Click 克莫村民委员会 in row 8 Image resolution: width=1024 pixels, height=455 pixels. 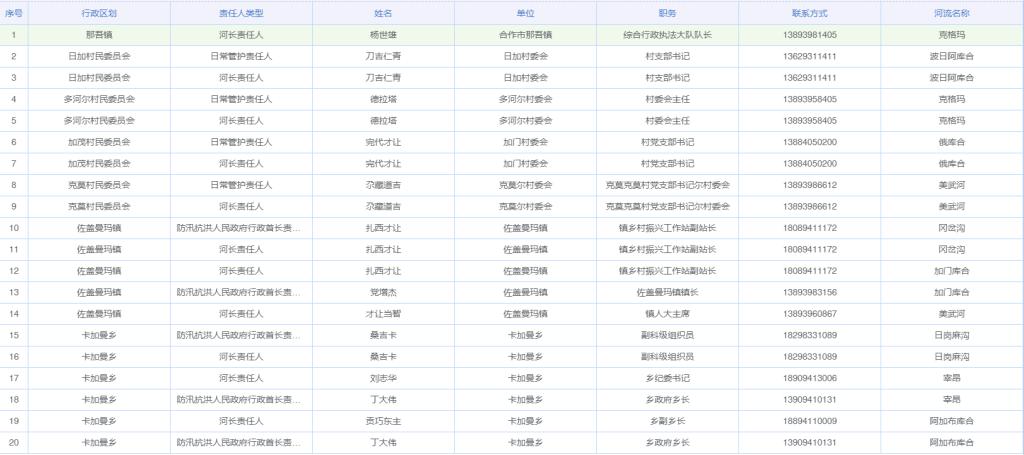click(99, 185)
